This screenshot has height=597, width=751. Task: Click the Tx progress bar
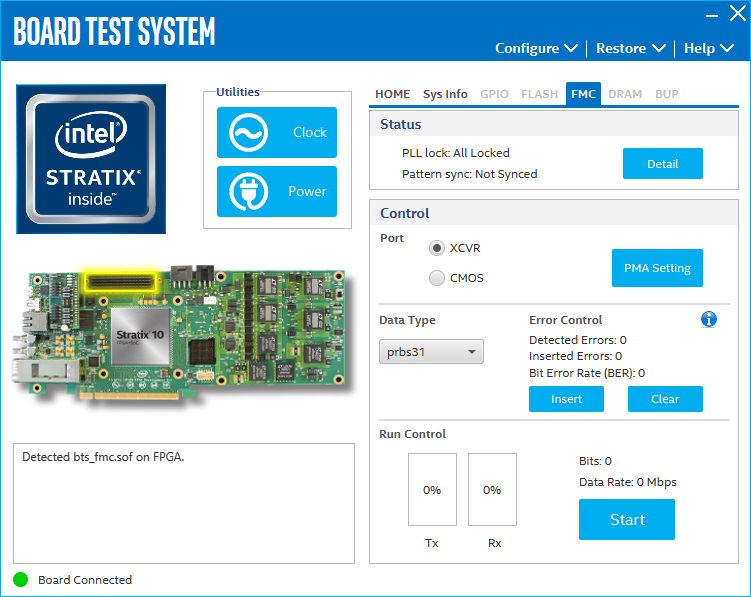pos(432,489)
